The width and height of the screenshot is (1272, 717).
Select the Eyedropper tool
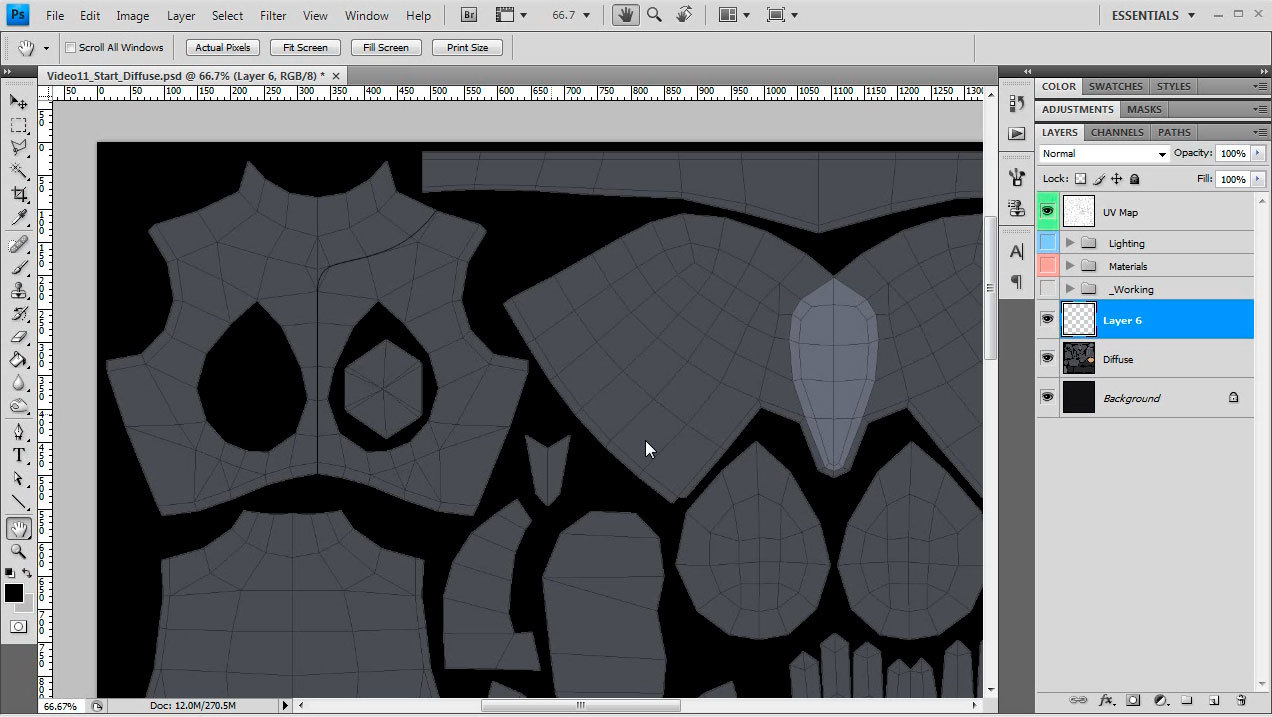[x=18, y=218]
